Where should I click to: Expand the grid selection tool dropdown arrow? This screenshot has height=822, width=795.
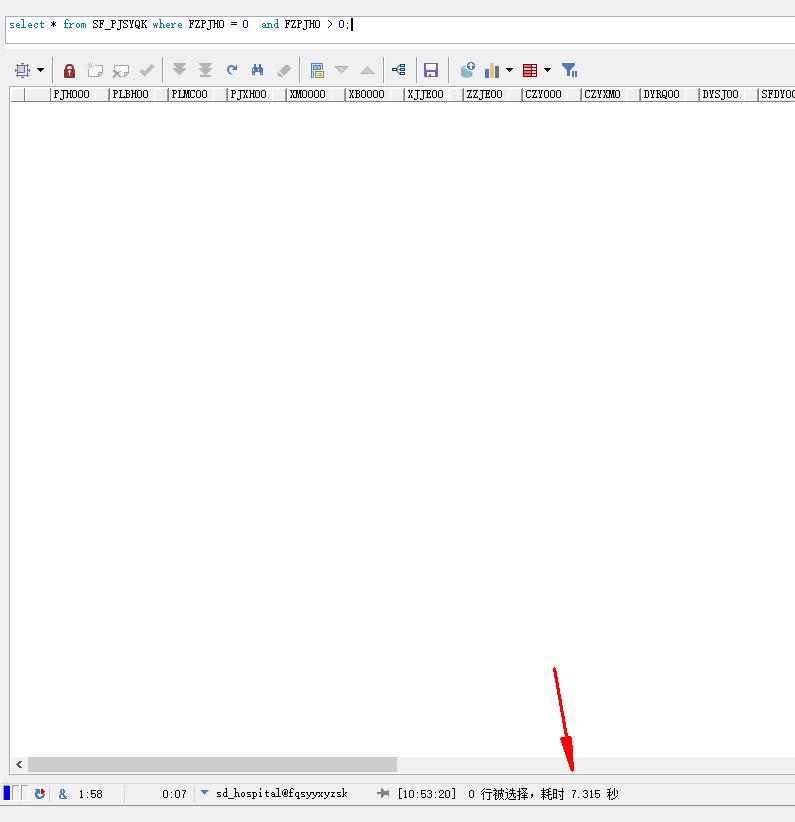coord(40,70)
